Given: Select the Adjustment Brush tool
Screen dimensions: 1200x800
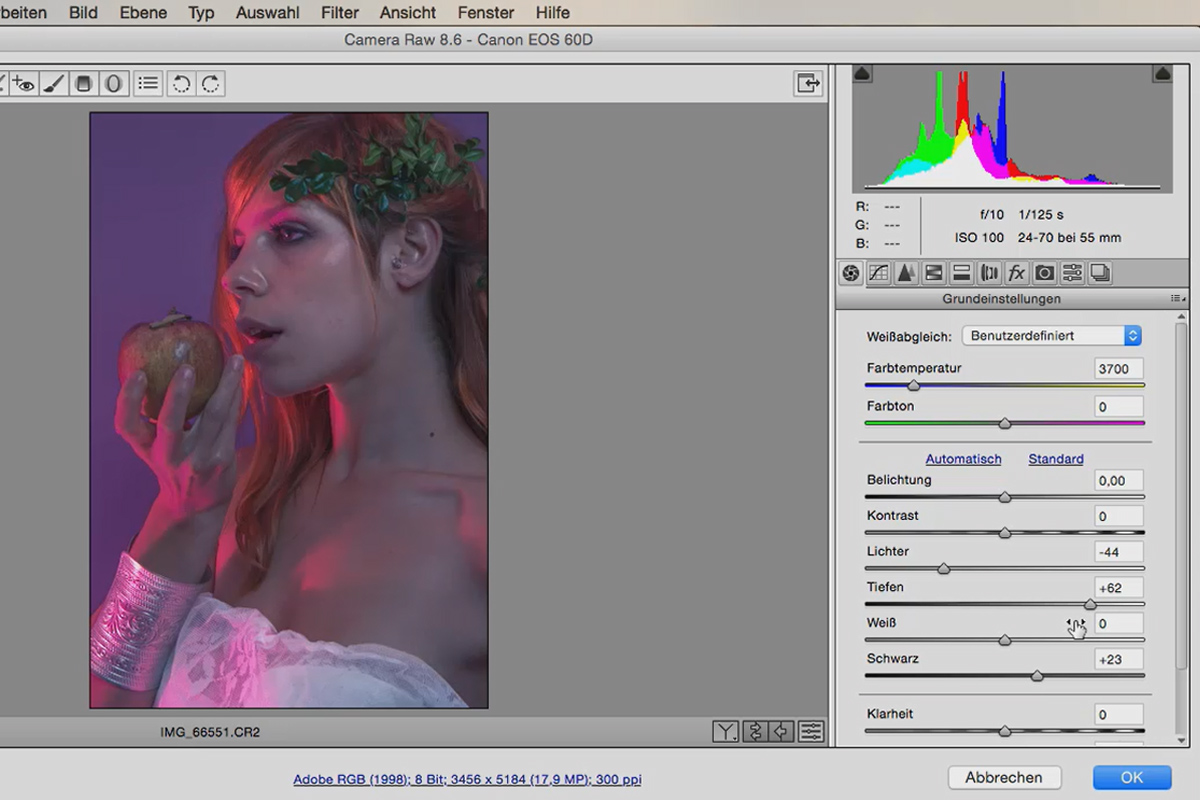Looking at the screenshot, I should point(54,84).
